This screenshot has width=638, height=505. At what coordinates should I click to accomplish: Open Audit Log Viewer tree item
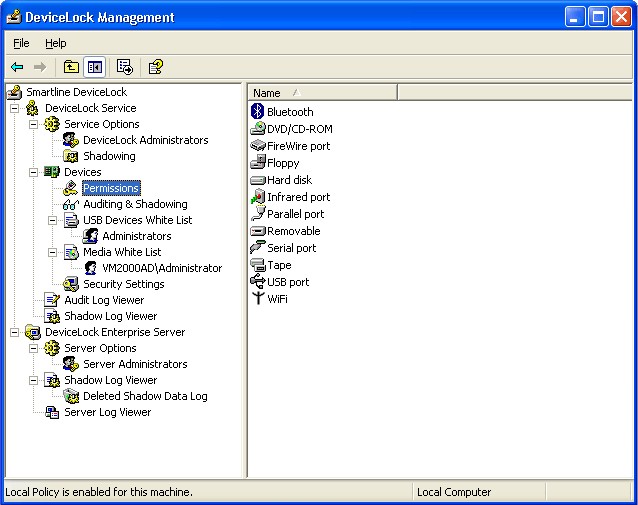coord(104,300)
